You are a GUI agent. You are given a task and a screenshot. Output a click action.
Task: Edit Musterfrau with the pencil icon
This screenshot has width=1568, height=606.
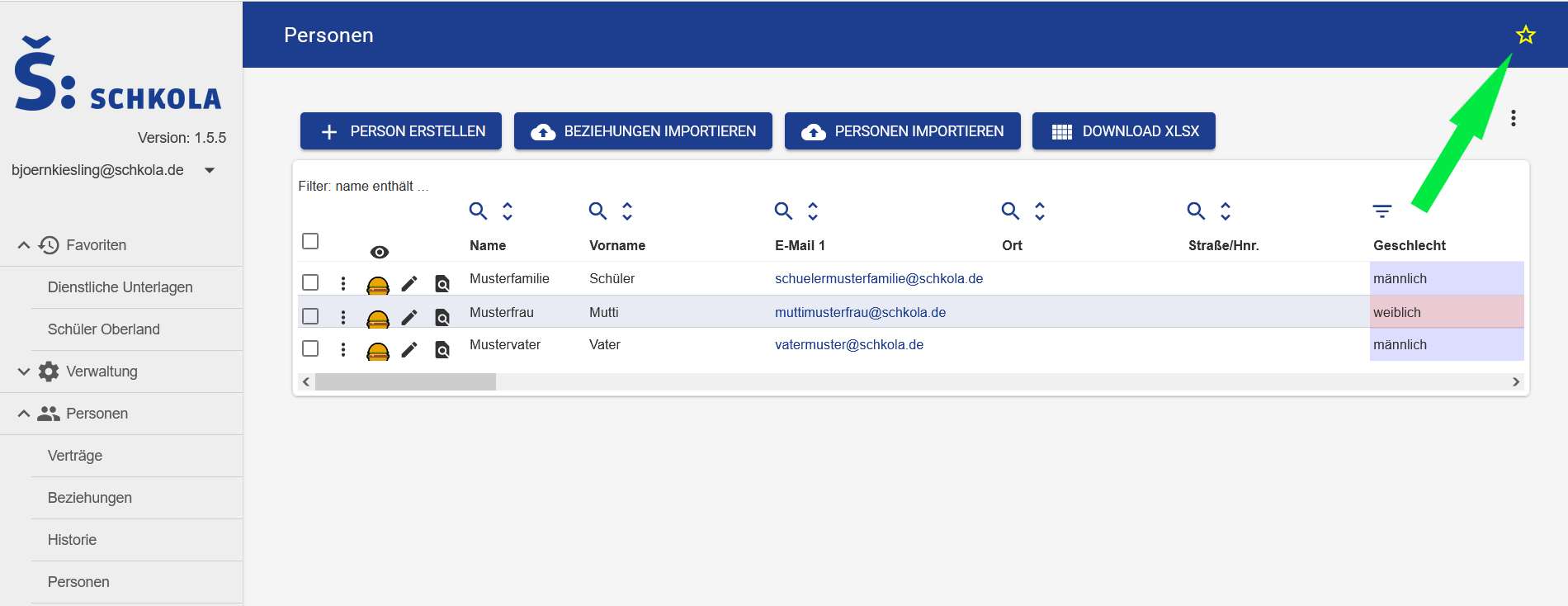(x=409, y=317)
